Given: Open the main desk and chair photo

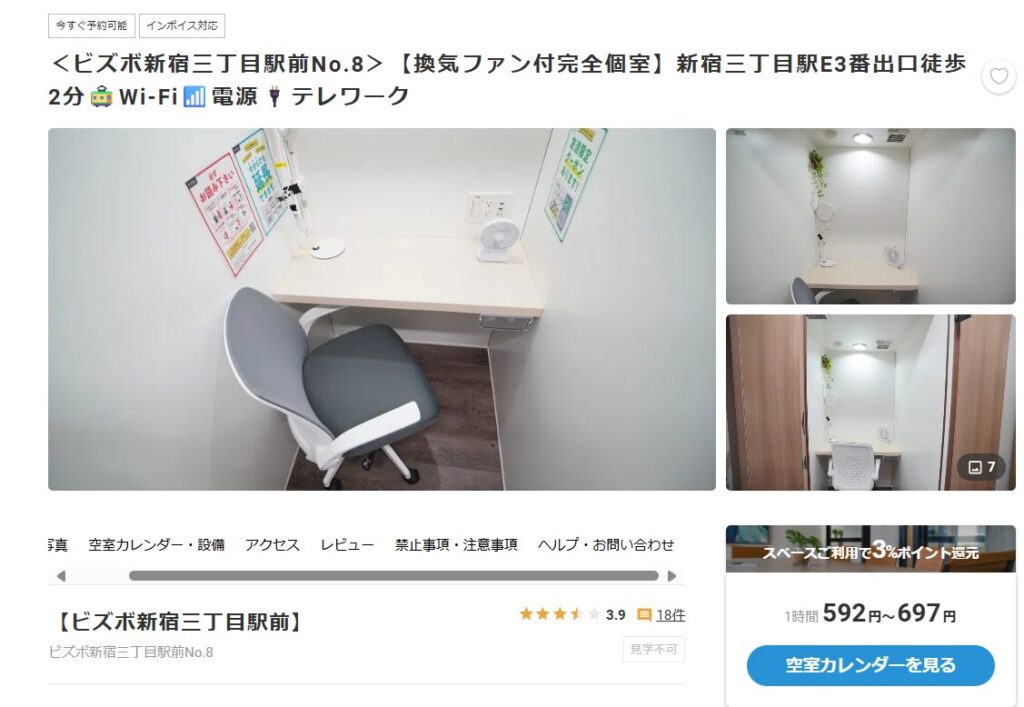Looking at the screenshot, I should click(382, 309).
